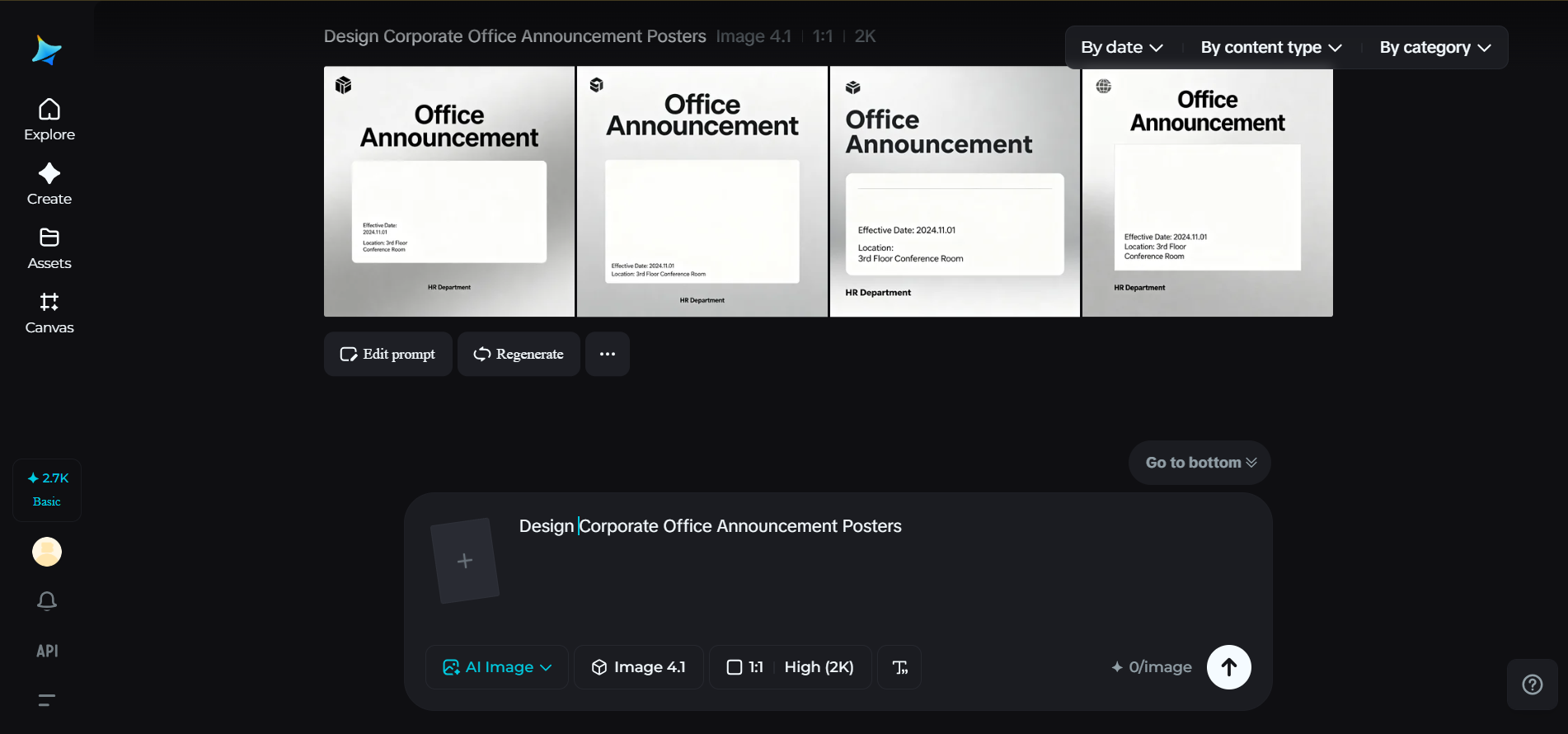1568x734 pixels.
Task: Open notifications bell
Action: [47, 601]
